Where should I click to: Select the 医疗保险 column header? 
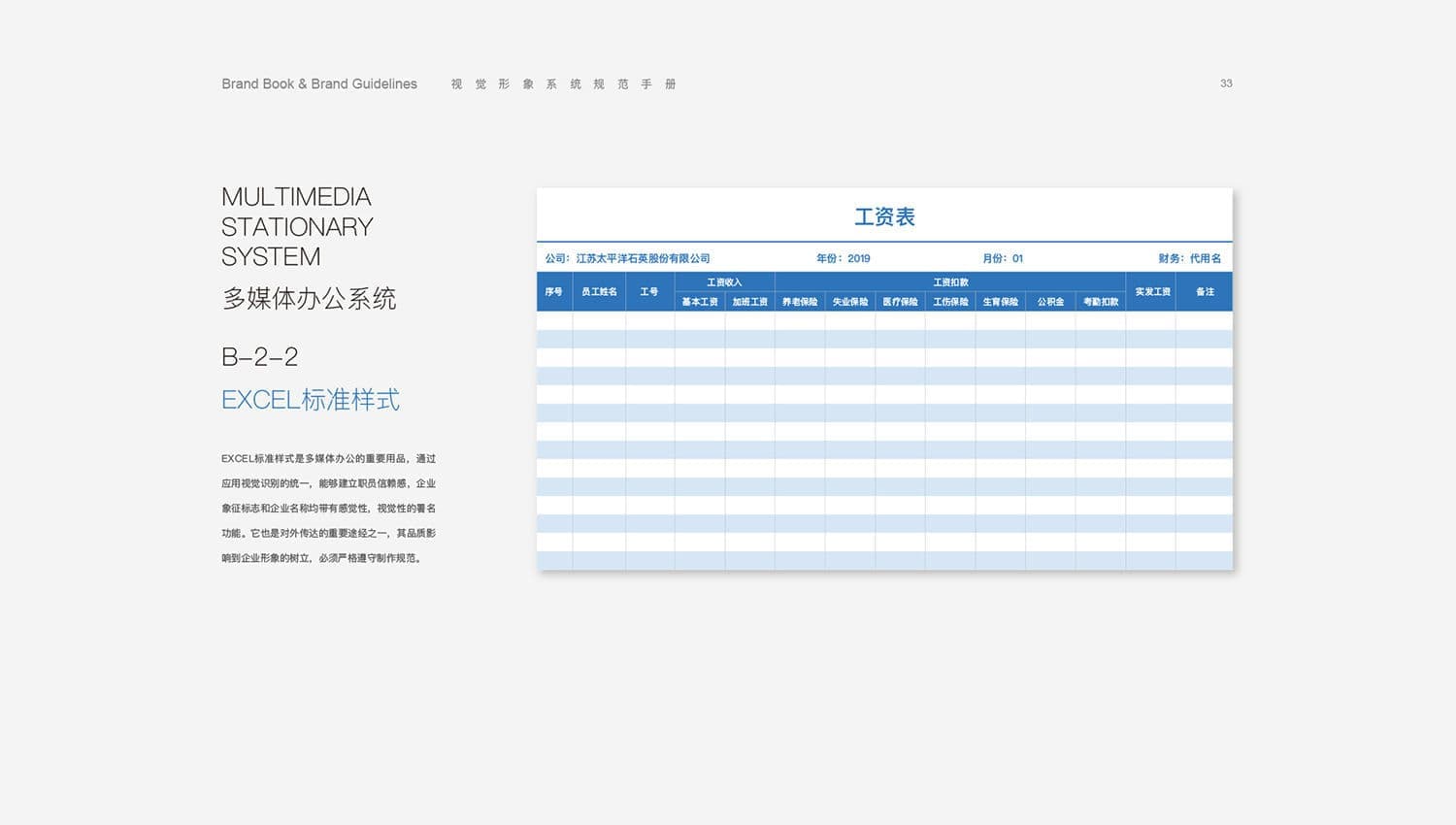pyautogui.click(x=900, y=302)
